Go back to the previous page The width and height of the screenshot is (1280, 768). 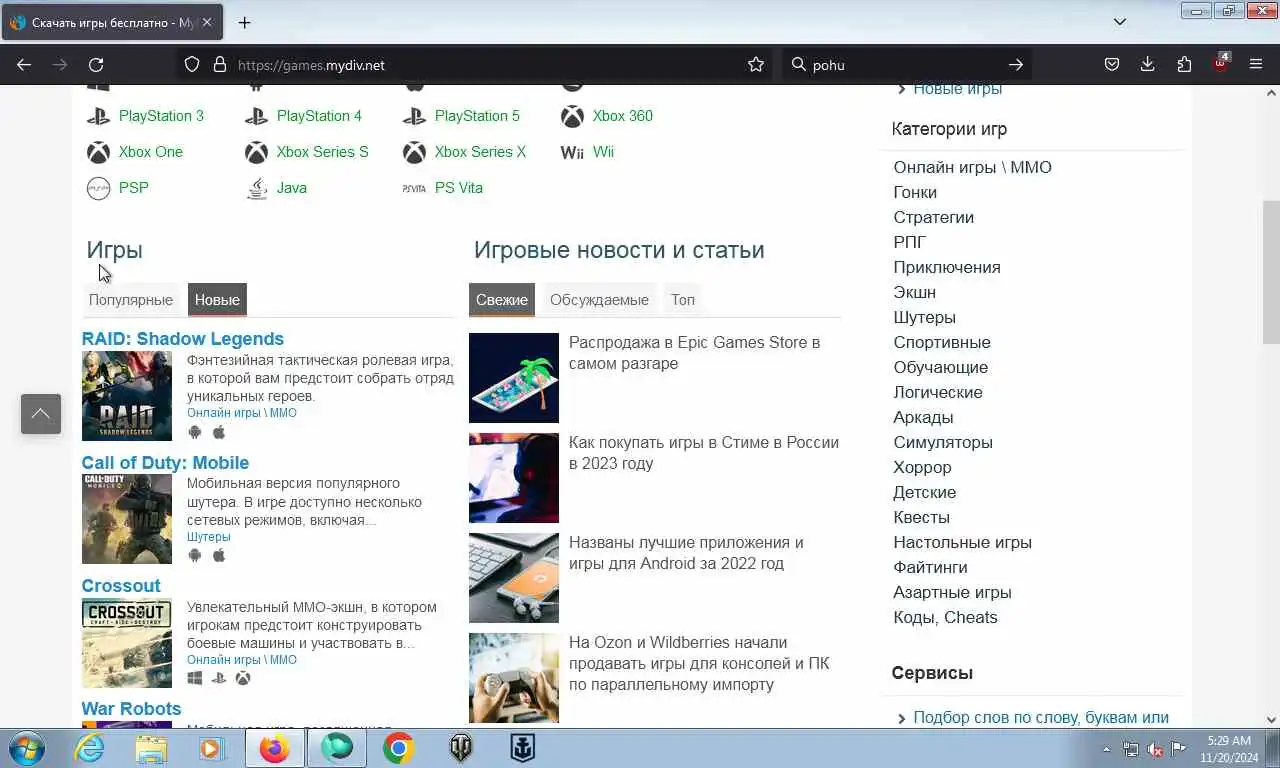click(x=24, y=65)
